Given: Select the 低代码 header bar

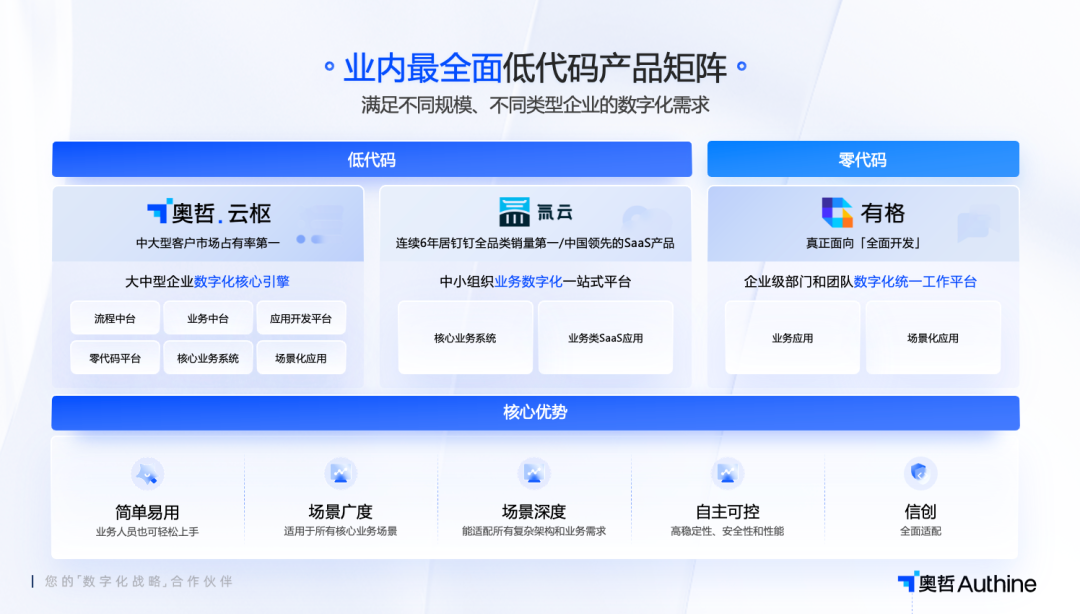Looking at the screenshot, I should click(x=372, y=160).
